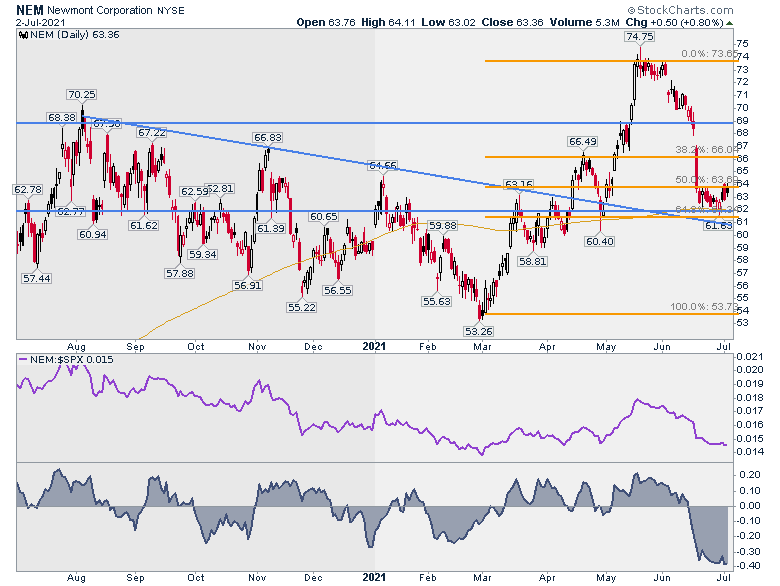Click the candlestick icon beside NEM (Daily)
This screenshot has width=780, height=586.
(x=23, y=35)
